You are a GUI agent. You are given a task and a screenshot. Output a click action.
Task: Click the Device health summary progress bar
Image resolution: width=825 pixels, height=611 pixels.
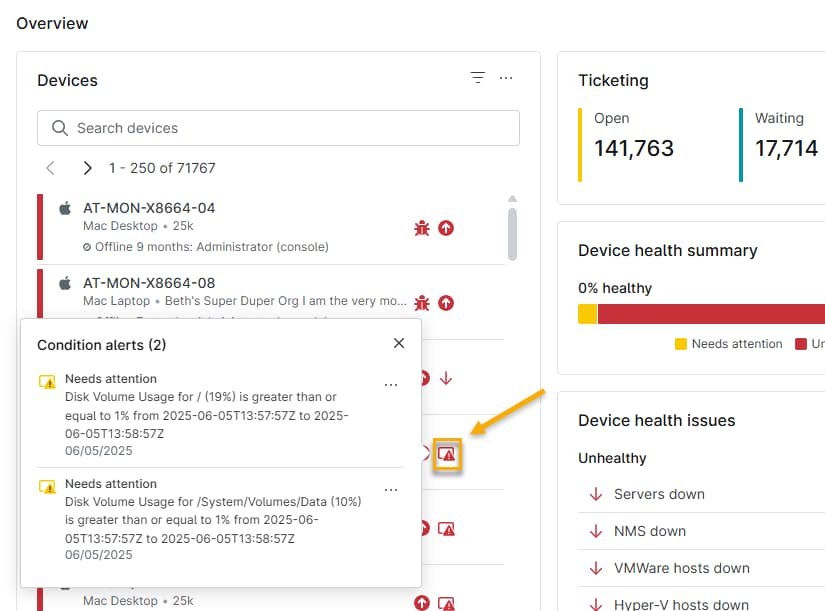[x=700, y=313]
